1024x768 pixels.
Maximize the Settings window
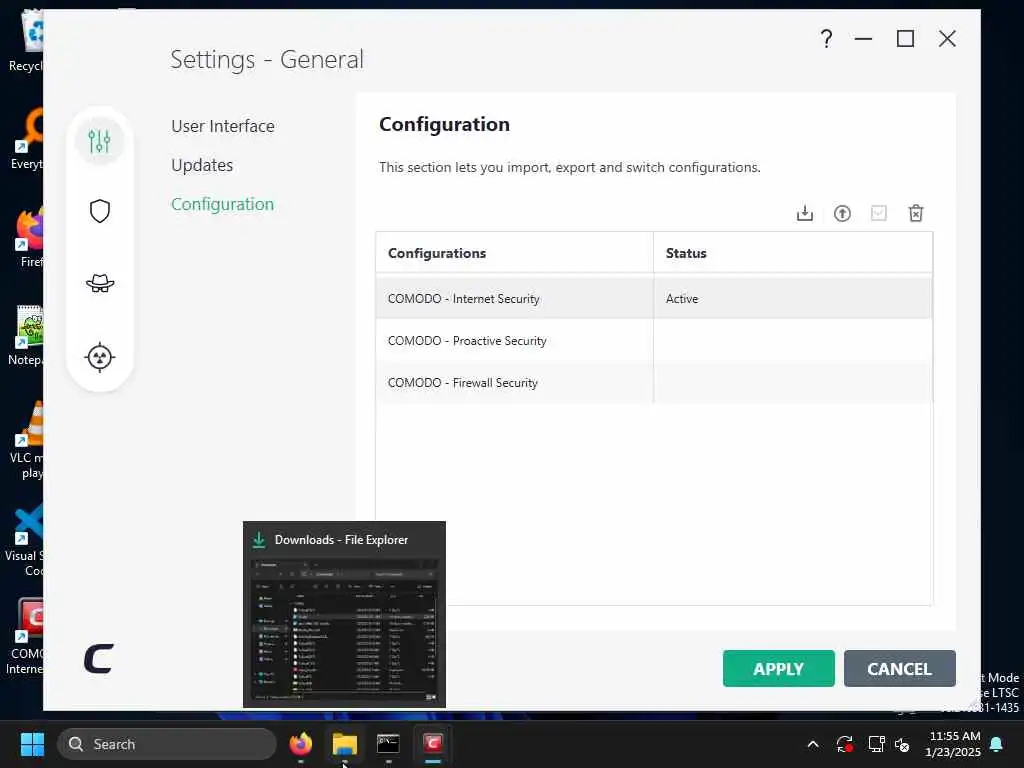[x=905, y=39]
